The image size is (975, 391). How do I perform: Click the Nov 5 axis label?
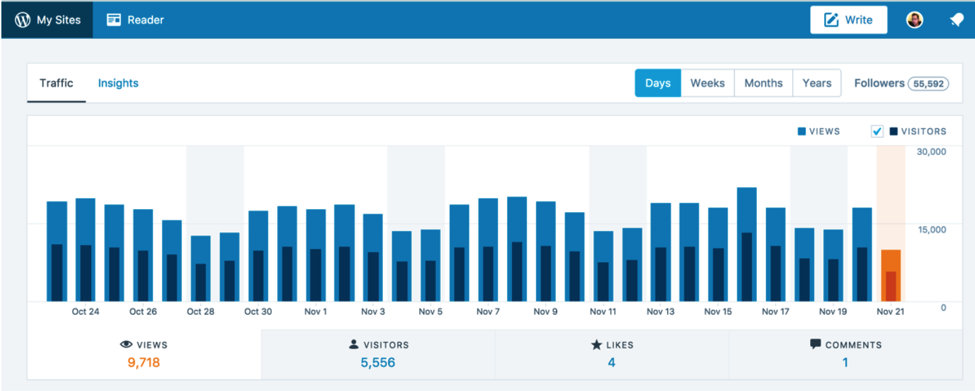(430, 312)
